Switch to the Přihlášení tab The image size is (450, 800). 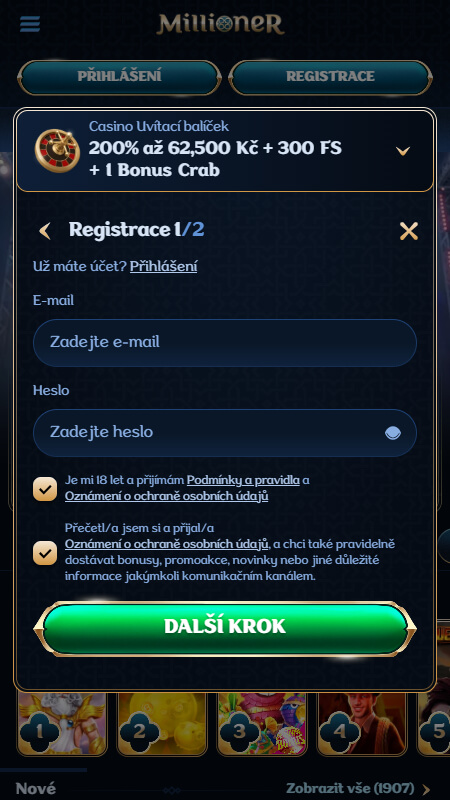coord(119,77)
